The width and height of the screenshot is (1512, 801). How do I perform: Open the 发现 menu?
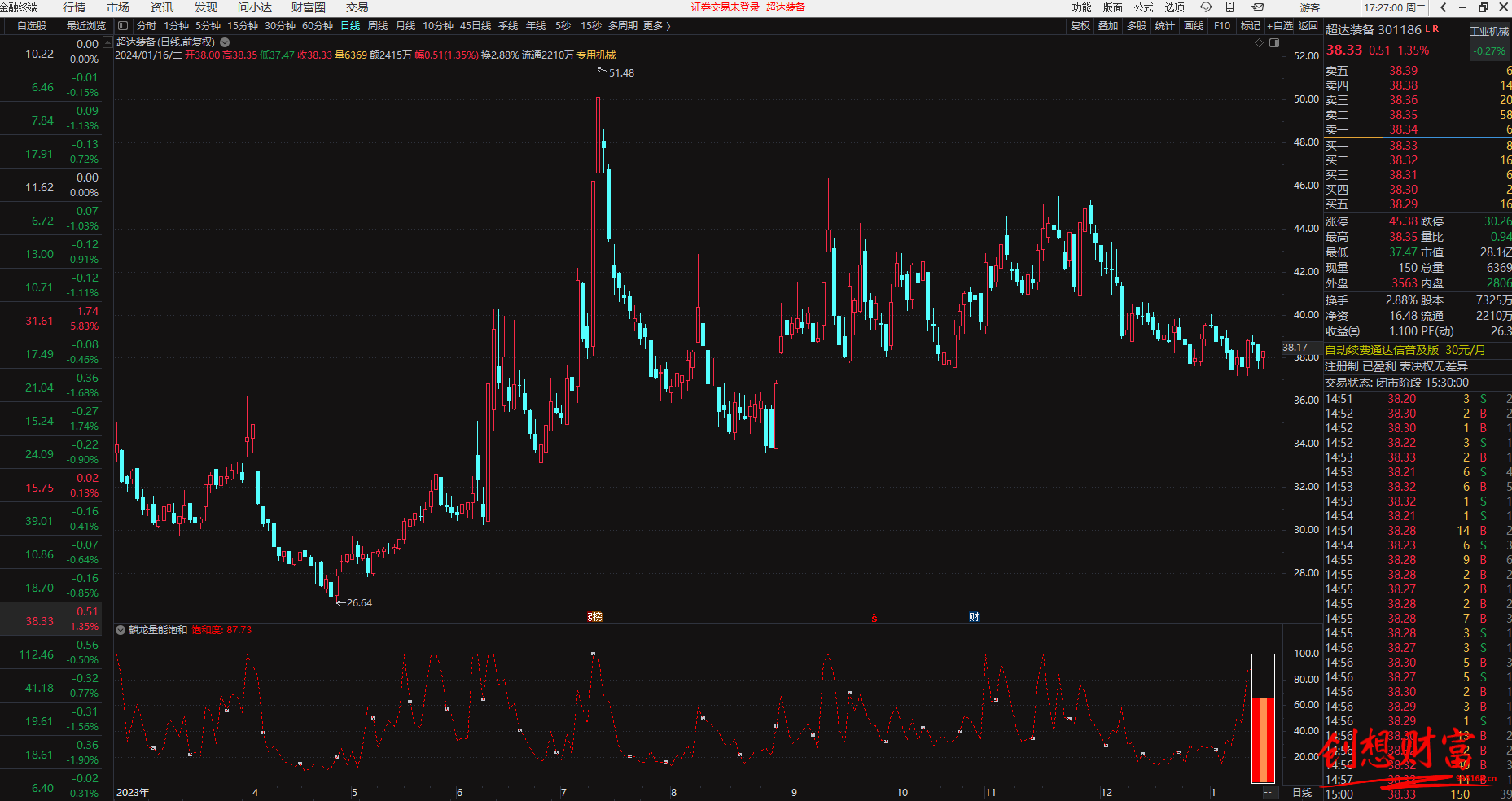pyautogui.click(x=206, y=7)
